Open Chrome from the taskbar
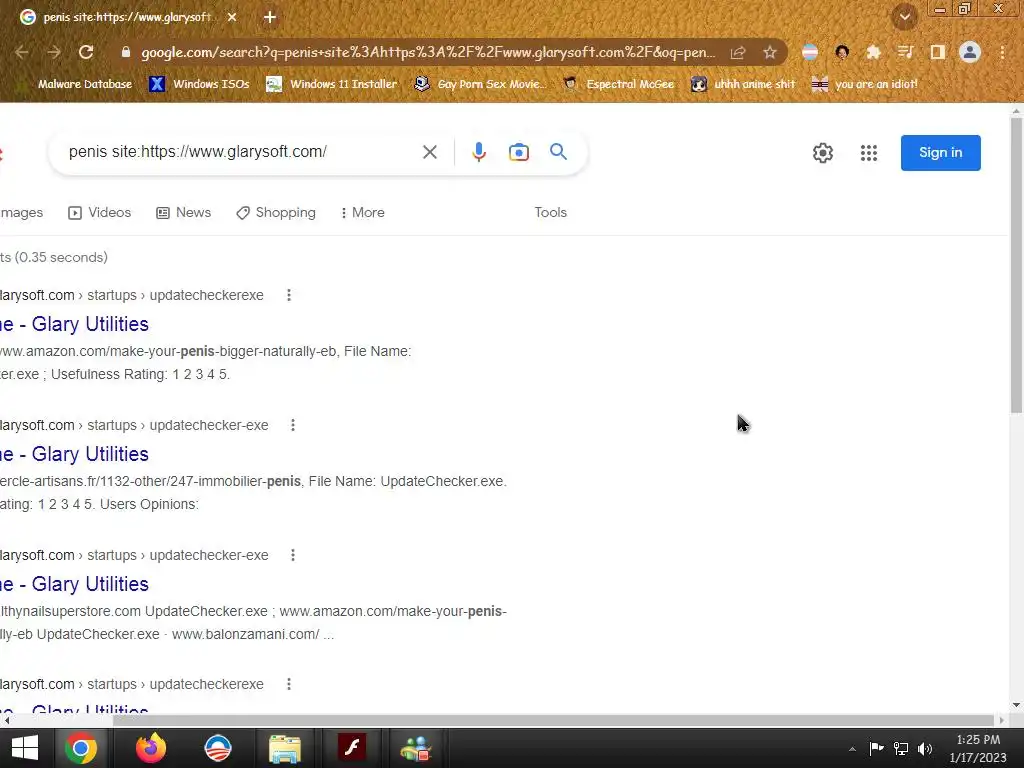Viewport: 1024px width, 768px height. pyautogui.click(x=81, y=748)
